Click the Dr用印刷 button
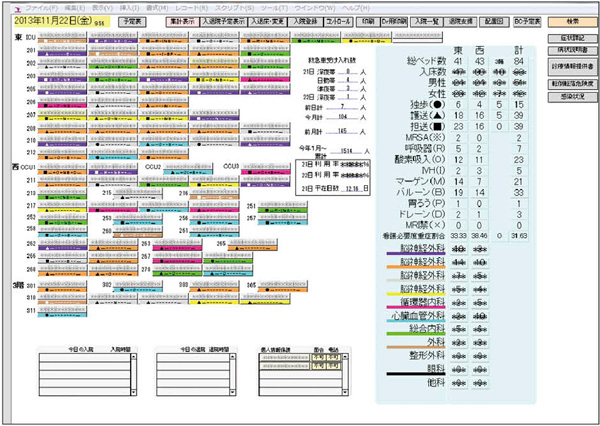The image size is (600, 426). [x=394, y=22]
